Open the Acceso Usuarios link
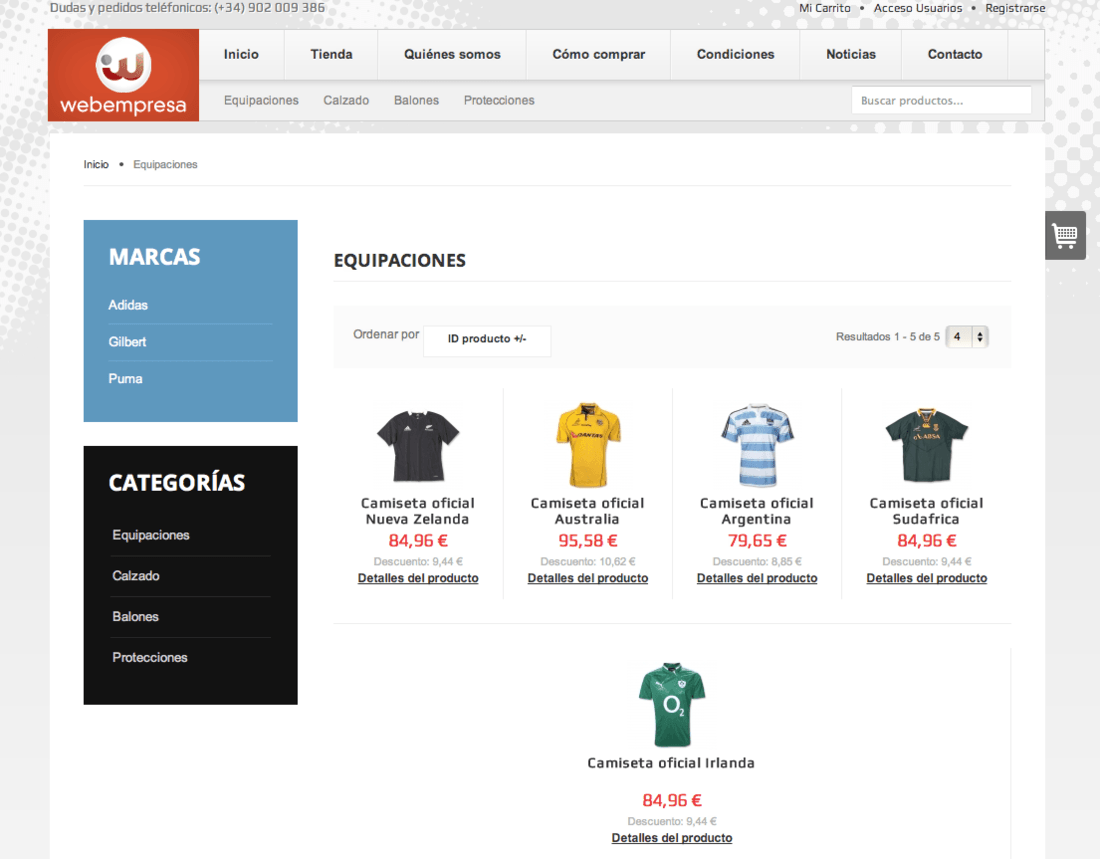This screenshot has width=1100, height=859. [x=918, y=8]
